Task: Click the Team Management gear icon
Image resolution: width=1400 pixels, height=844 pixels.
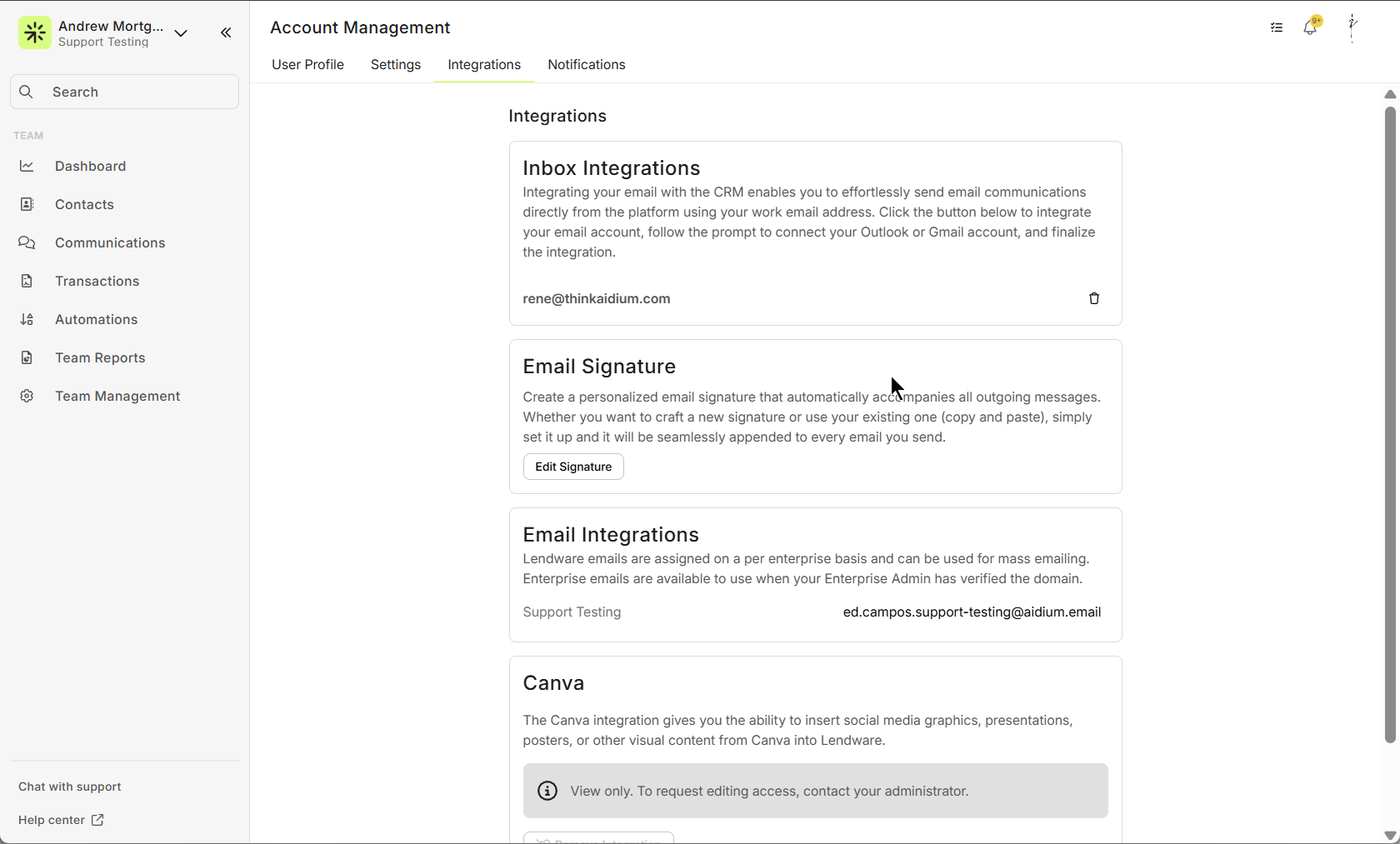Action: (27, 396)
